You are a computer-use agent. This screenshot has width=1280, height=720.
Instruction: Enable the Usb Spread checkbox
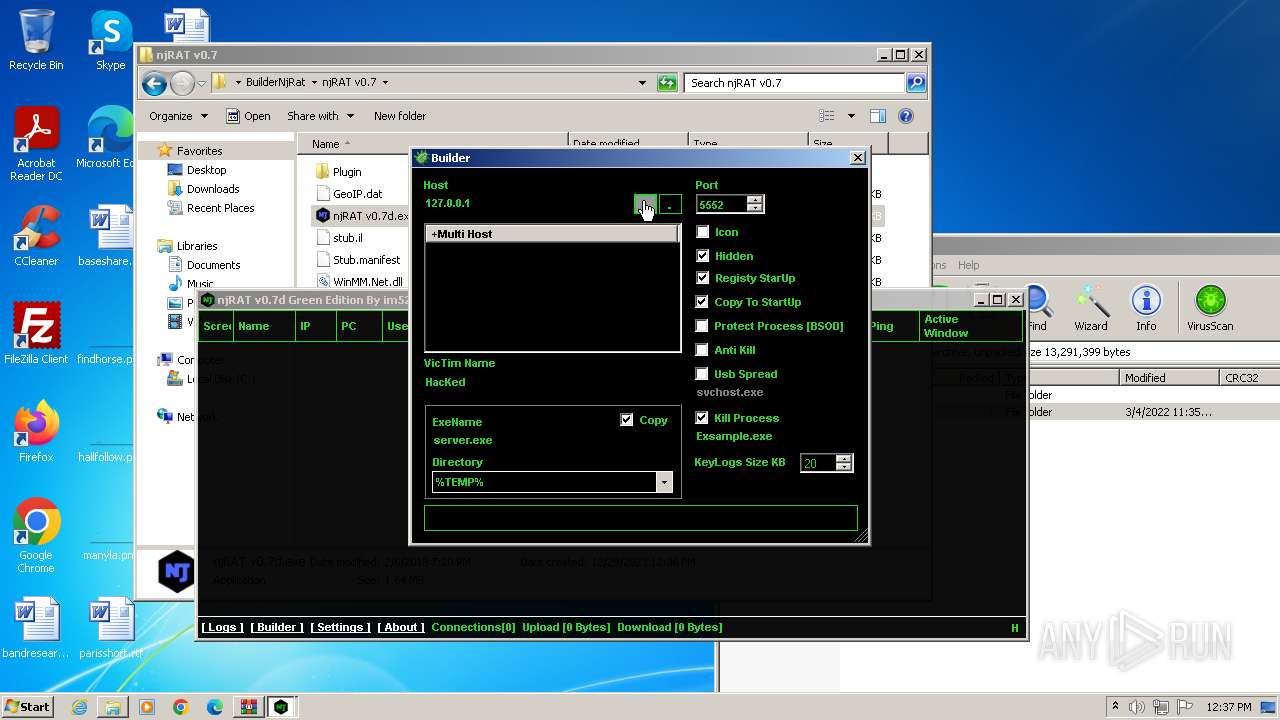click(702, 374)
